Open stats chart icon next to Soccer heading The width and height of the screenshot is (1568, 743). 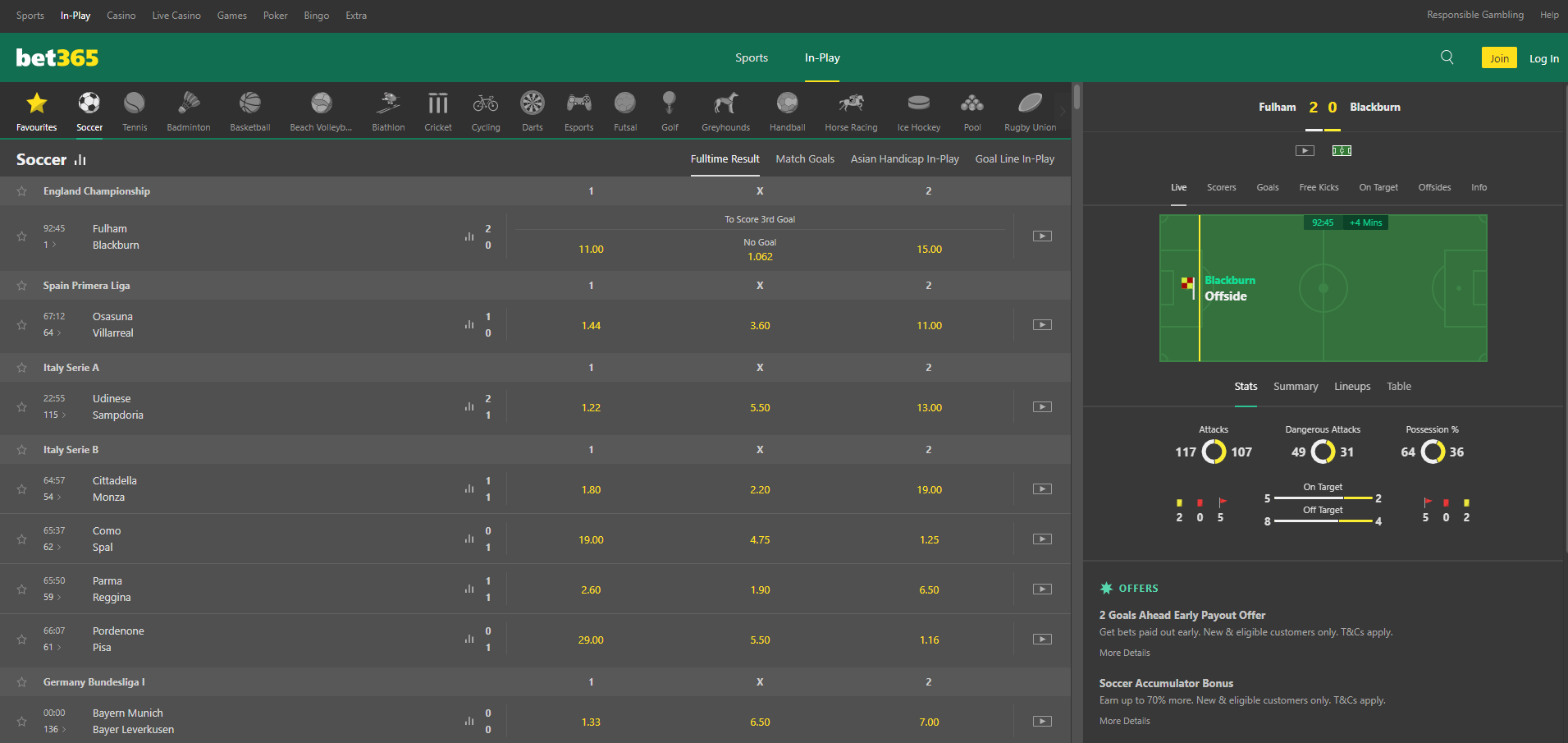[80, 160]
